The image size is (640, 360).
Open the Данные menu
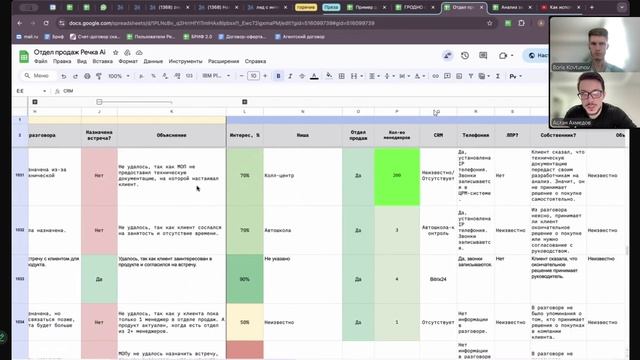[153, 61]
